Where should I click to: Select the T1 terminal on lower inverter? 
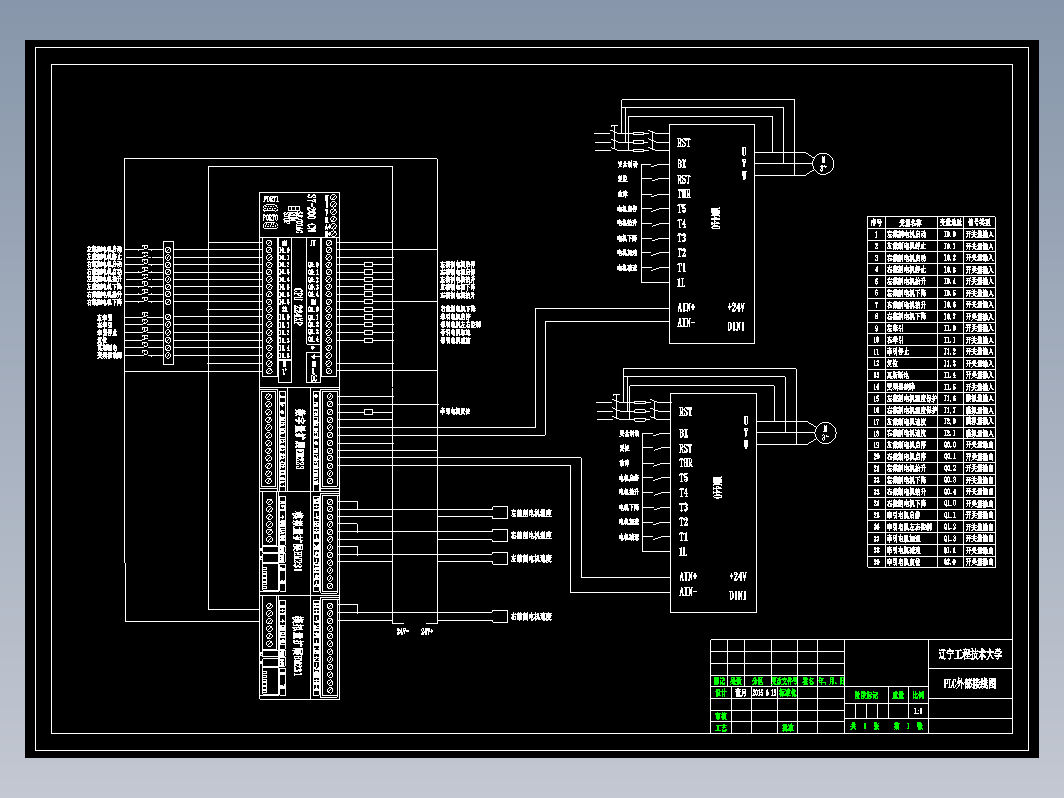click(683, 537)
